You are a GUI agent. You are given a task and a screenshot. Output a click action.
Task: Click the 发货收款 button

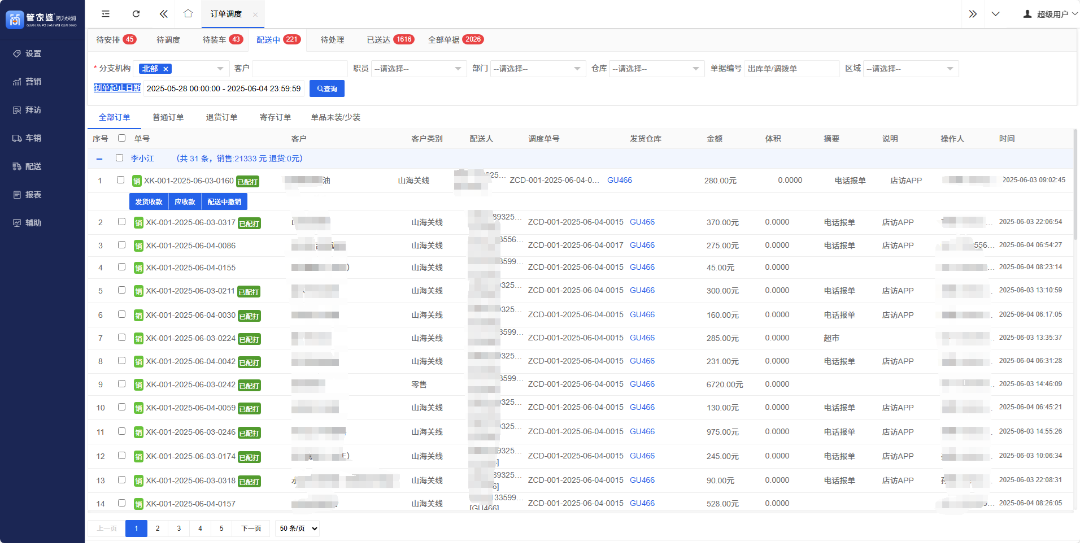149,201
